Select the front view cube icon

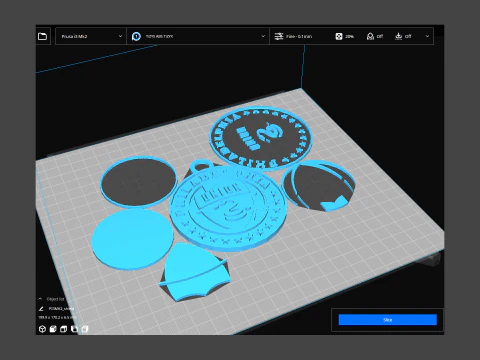click(53, 329)
